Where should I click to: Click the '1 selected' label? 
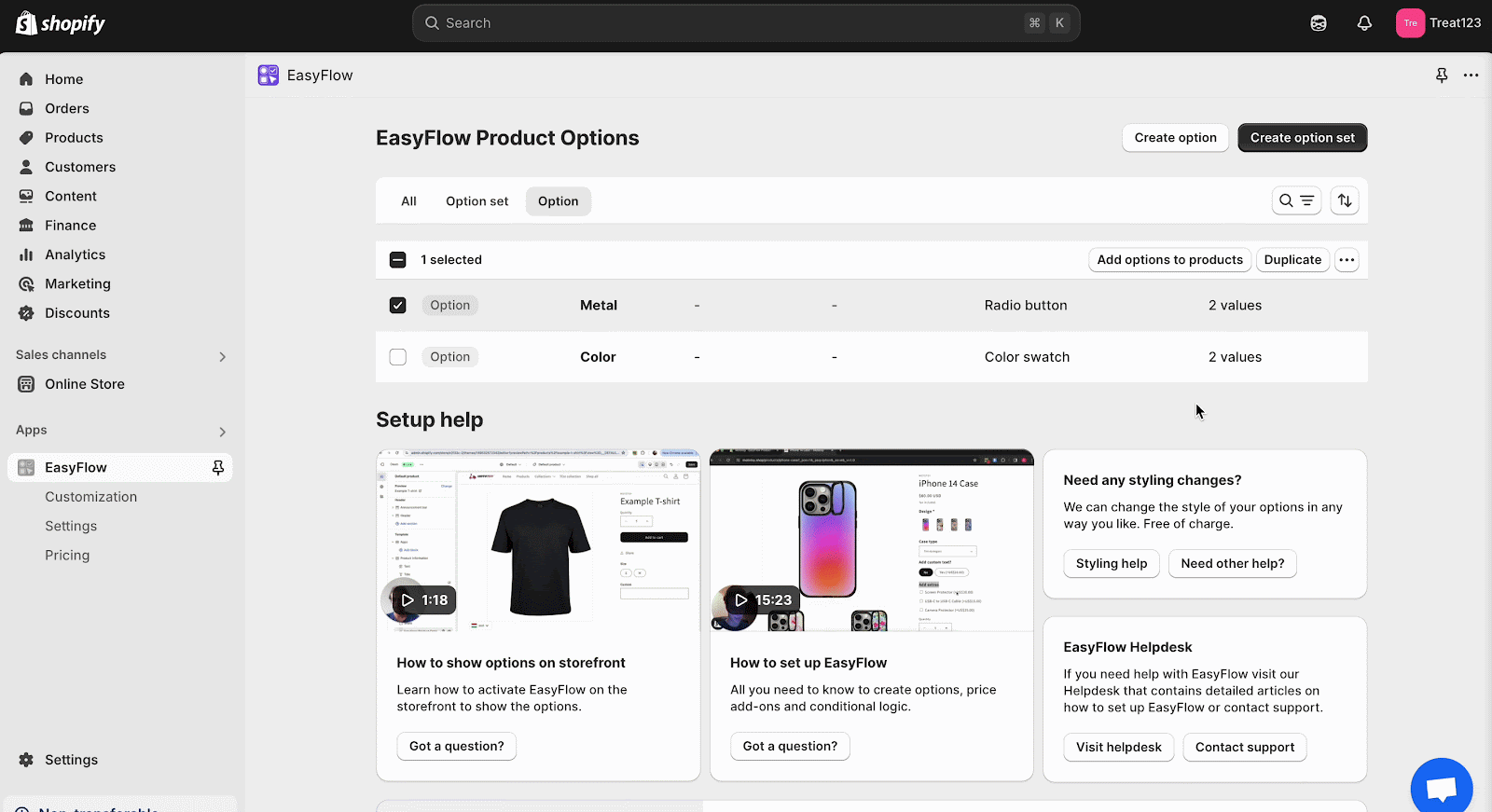click(x=451, y=260)
